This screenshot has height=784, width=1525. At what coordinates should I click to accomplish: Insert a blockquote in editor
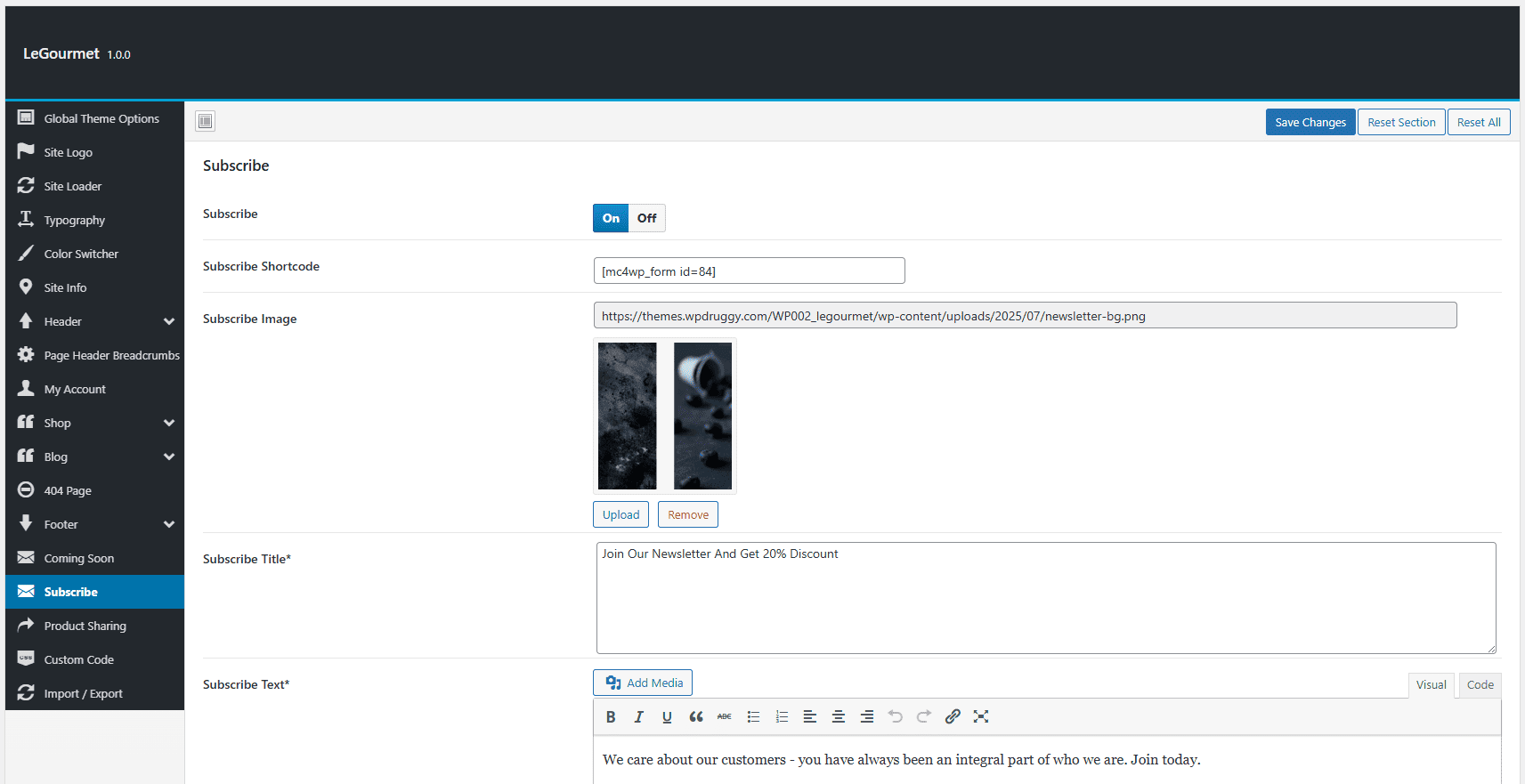click(696, 716)
